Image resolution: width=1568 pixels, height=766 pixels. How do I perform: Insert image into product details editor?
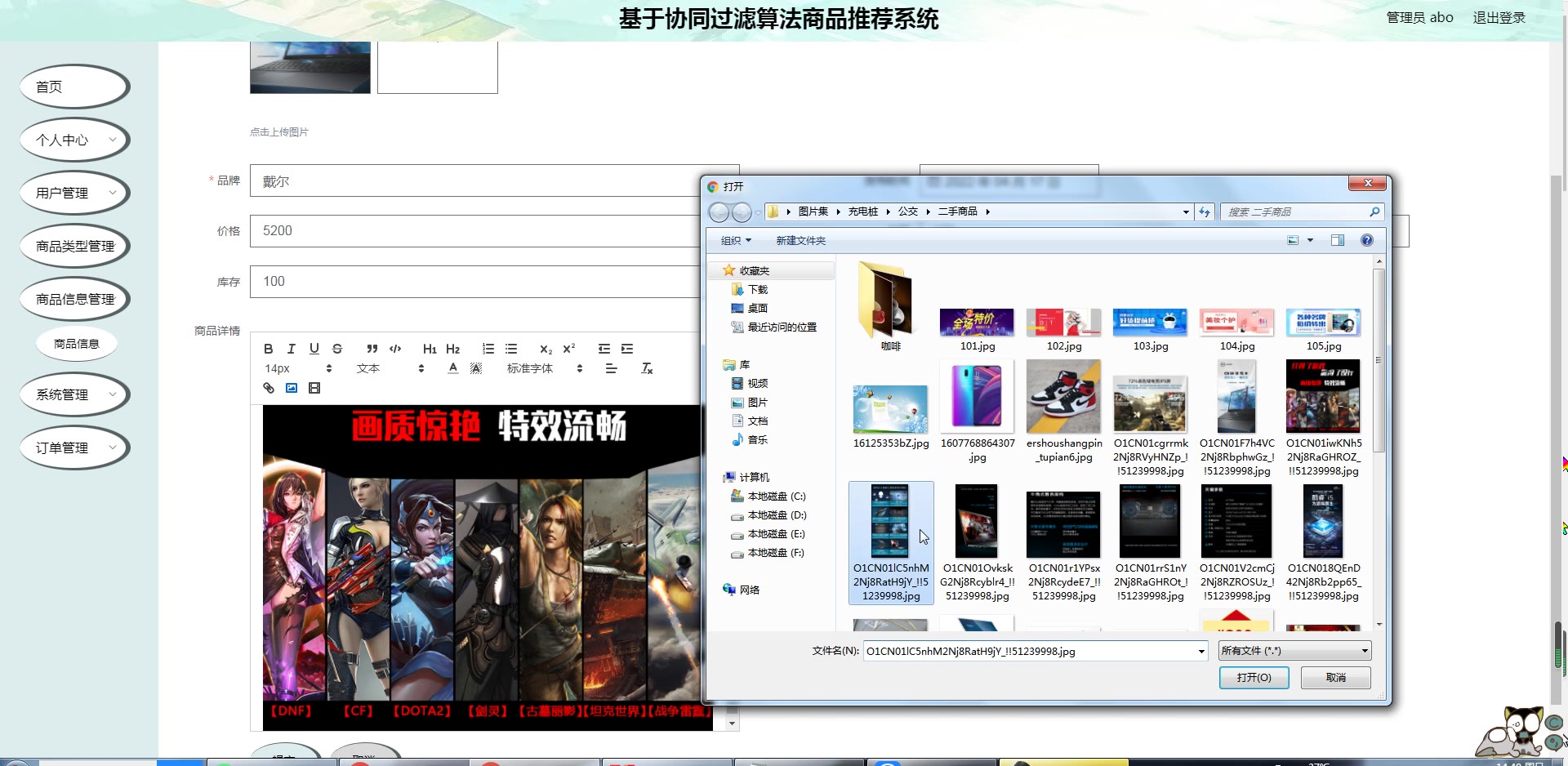pos(292,388)
